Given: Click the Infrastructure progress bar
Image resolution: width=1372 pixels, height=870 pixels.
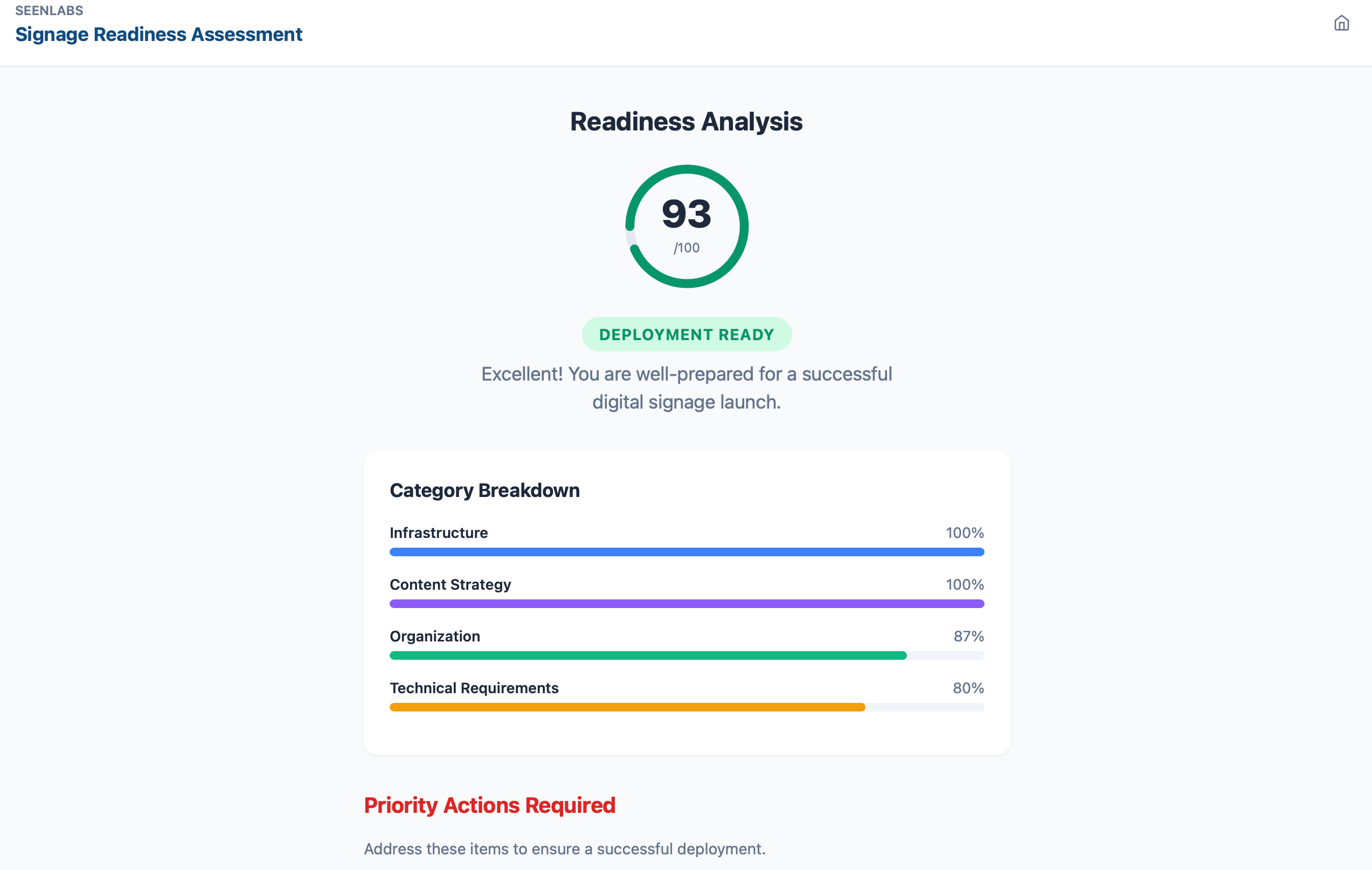Looking at the screenshot, I should click(x=687, y=551).
